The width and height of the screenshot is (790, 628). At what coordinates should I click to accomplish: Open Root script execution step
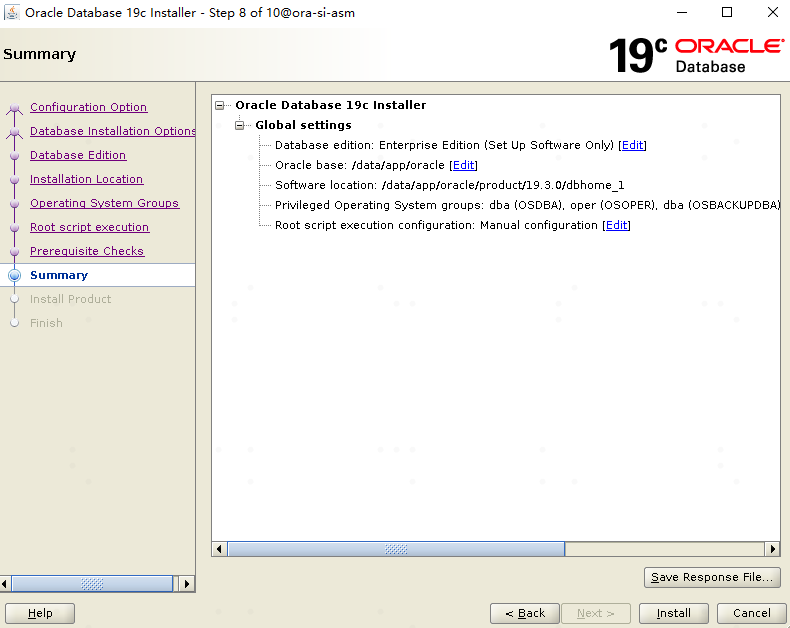click(90, 227)
